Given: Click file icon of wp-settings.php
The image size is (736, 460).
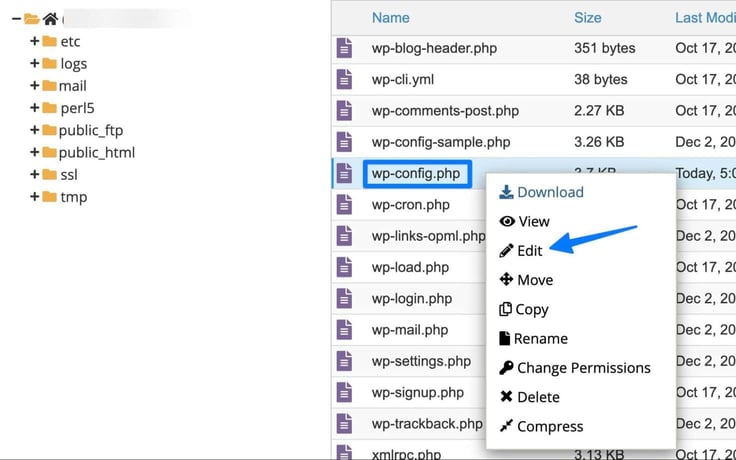Looking at the screenshot, I should click(x=344, y=361).
